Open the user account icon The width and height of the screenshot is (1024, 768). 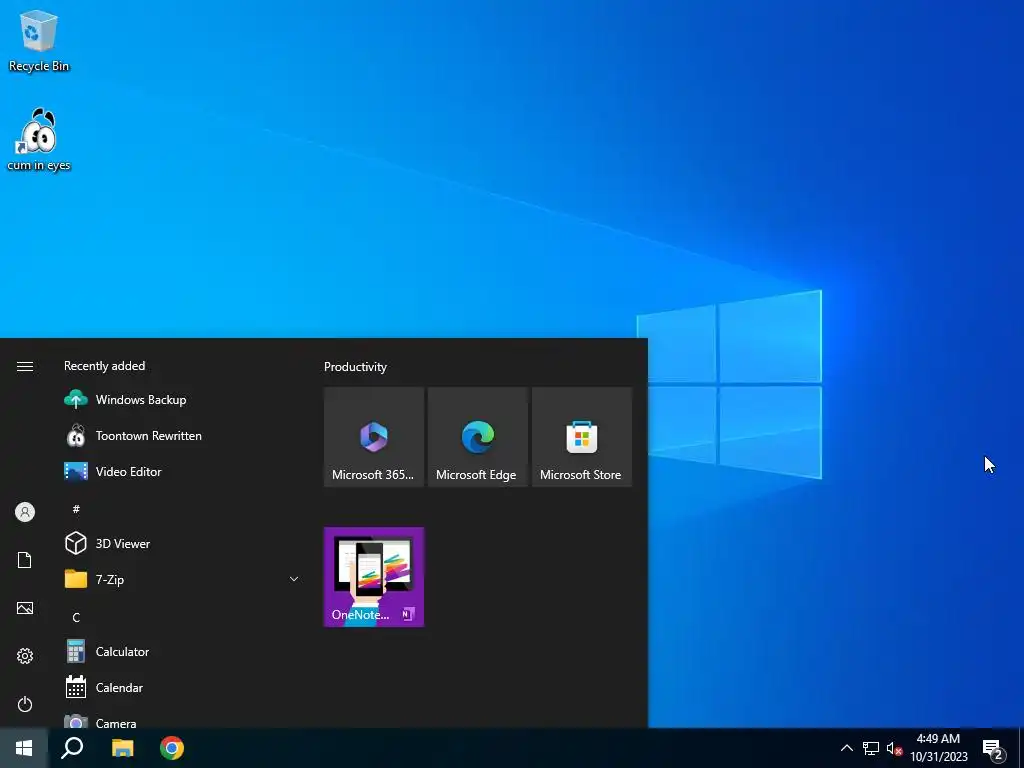tap(25, 512)
